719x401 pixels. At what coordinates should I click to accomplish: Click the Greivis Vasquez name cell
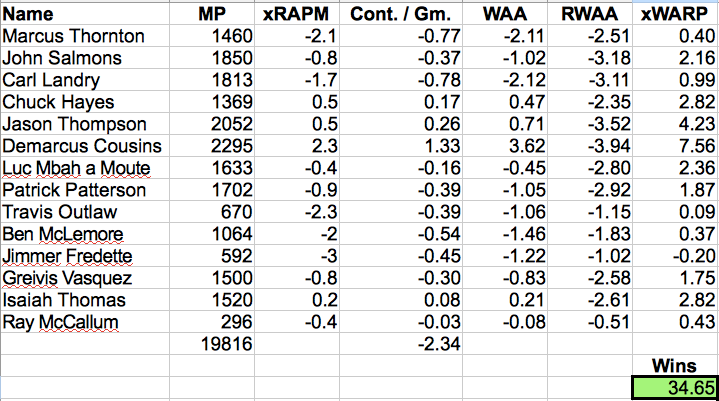[x=85, y=278]
